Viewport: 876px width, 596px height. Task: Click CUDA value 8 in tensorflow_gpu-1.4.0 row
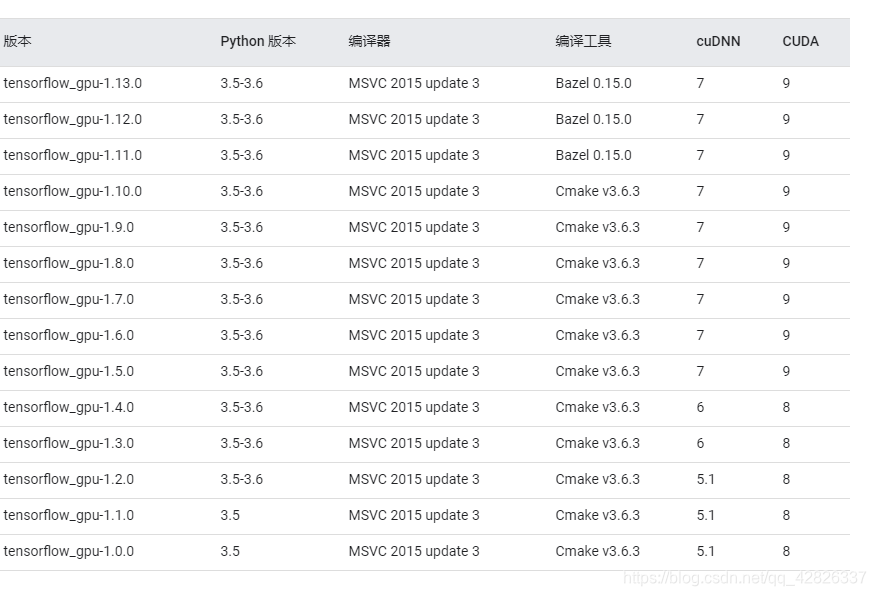click(786, 407)
